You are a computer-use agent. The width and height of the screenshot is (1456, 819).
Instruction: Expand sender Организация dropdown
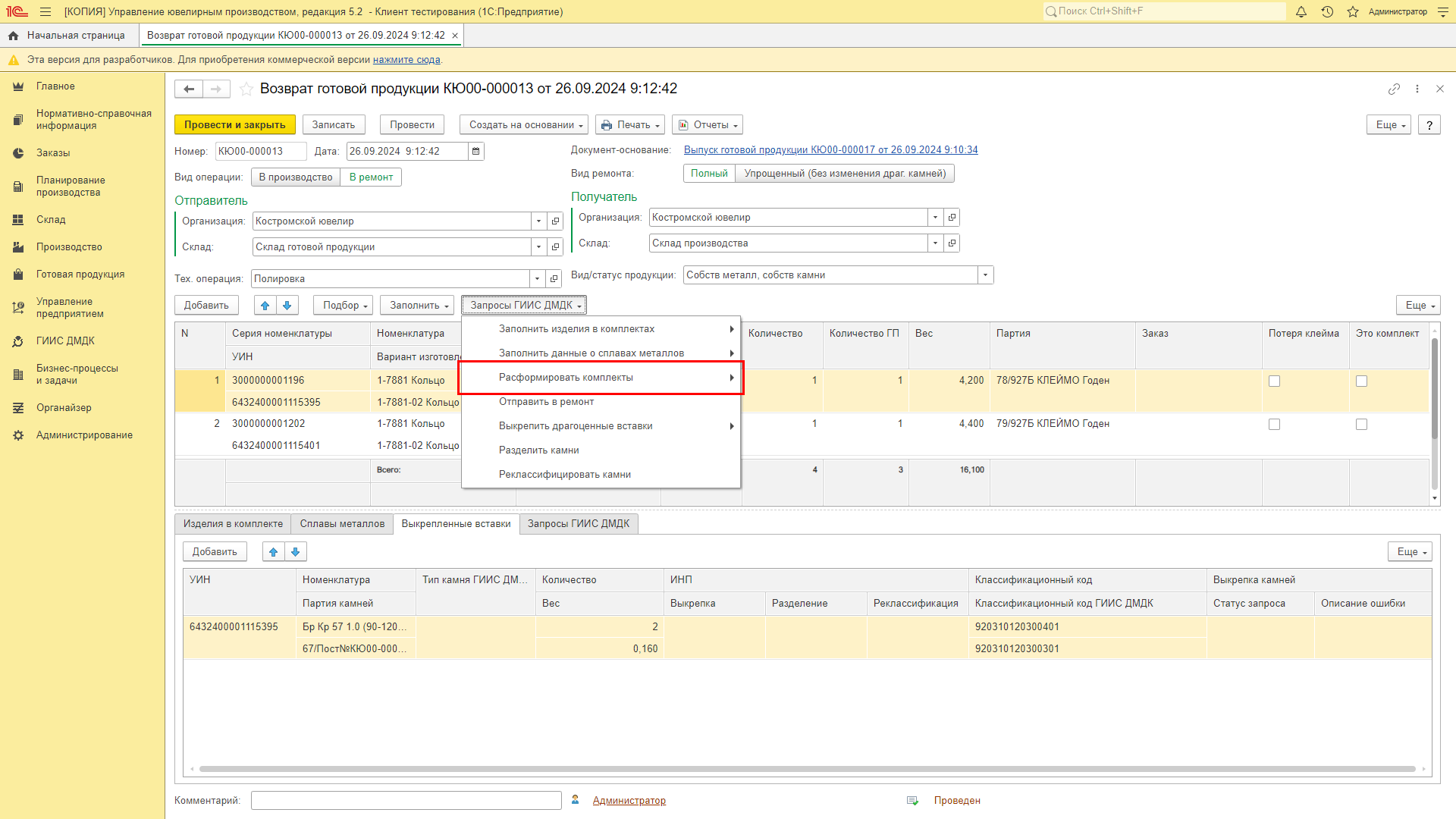538,221
